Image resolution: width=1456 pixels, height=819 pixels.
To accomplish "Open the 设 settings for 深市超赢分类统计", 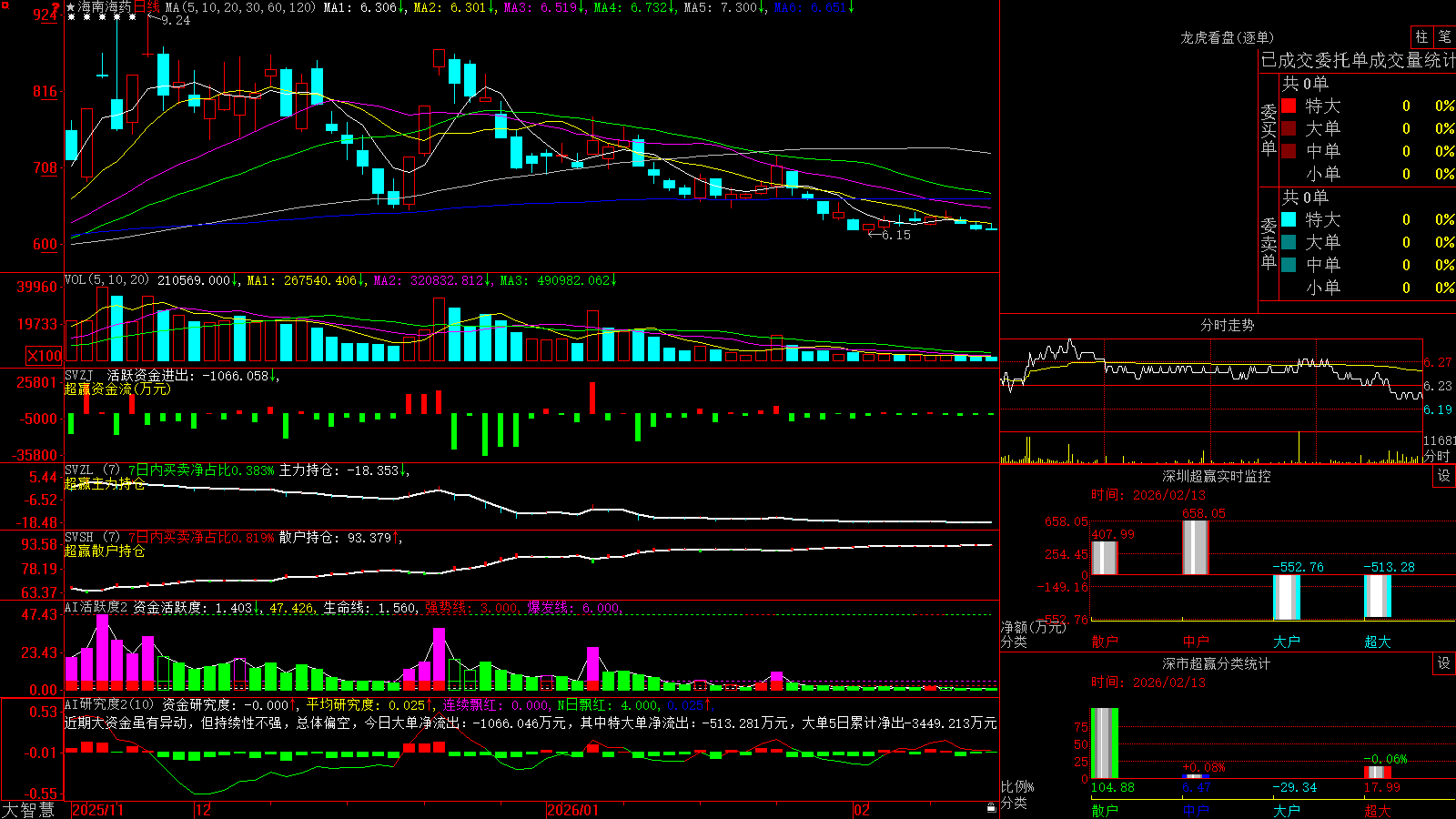I will (x=1444, y=663).
